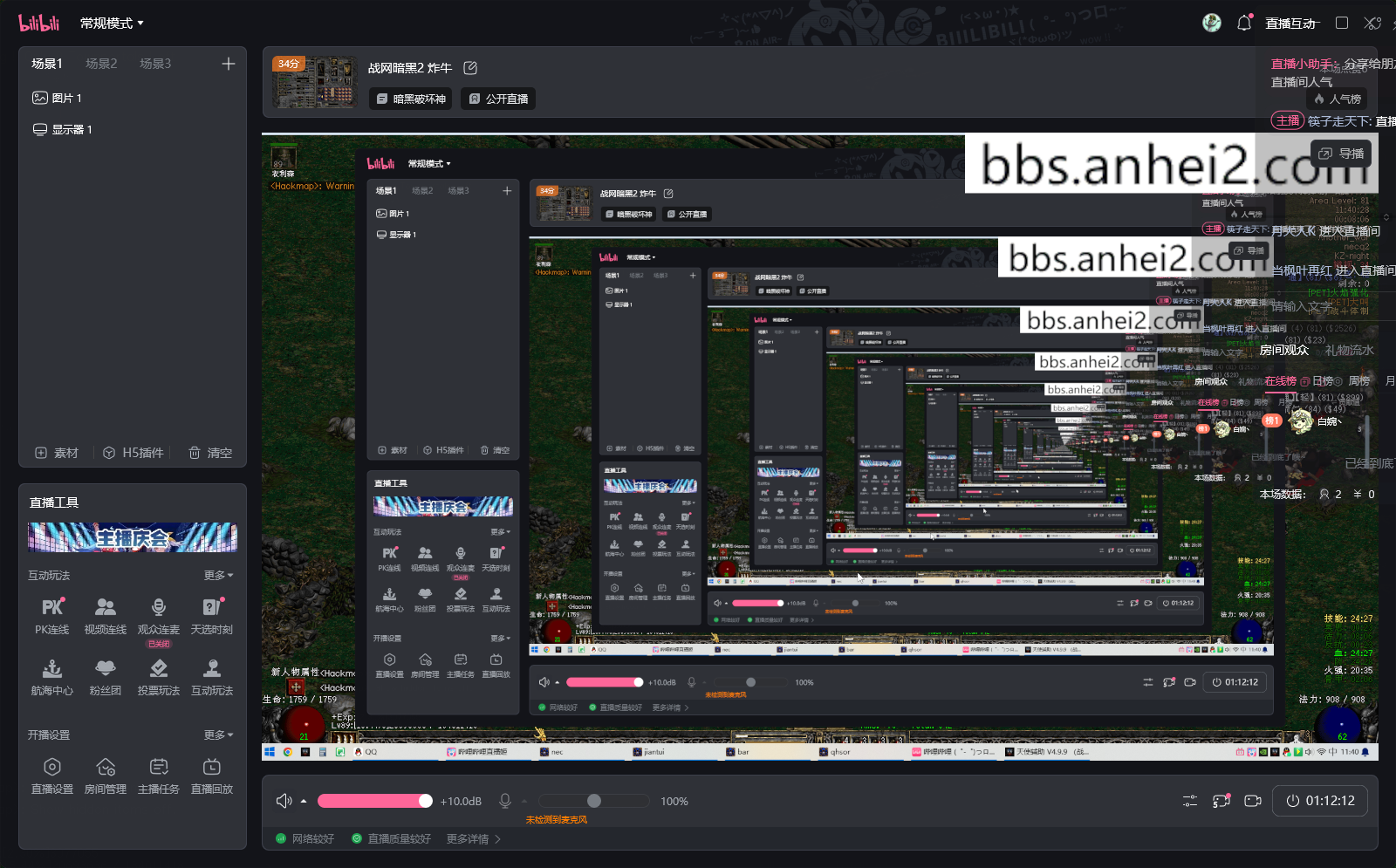Expand 更多详情 stream details
Viewport: 1396px width, 868px height.
474,839
